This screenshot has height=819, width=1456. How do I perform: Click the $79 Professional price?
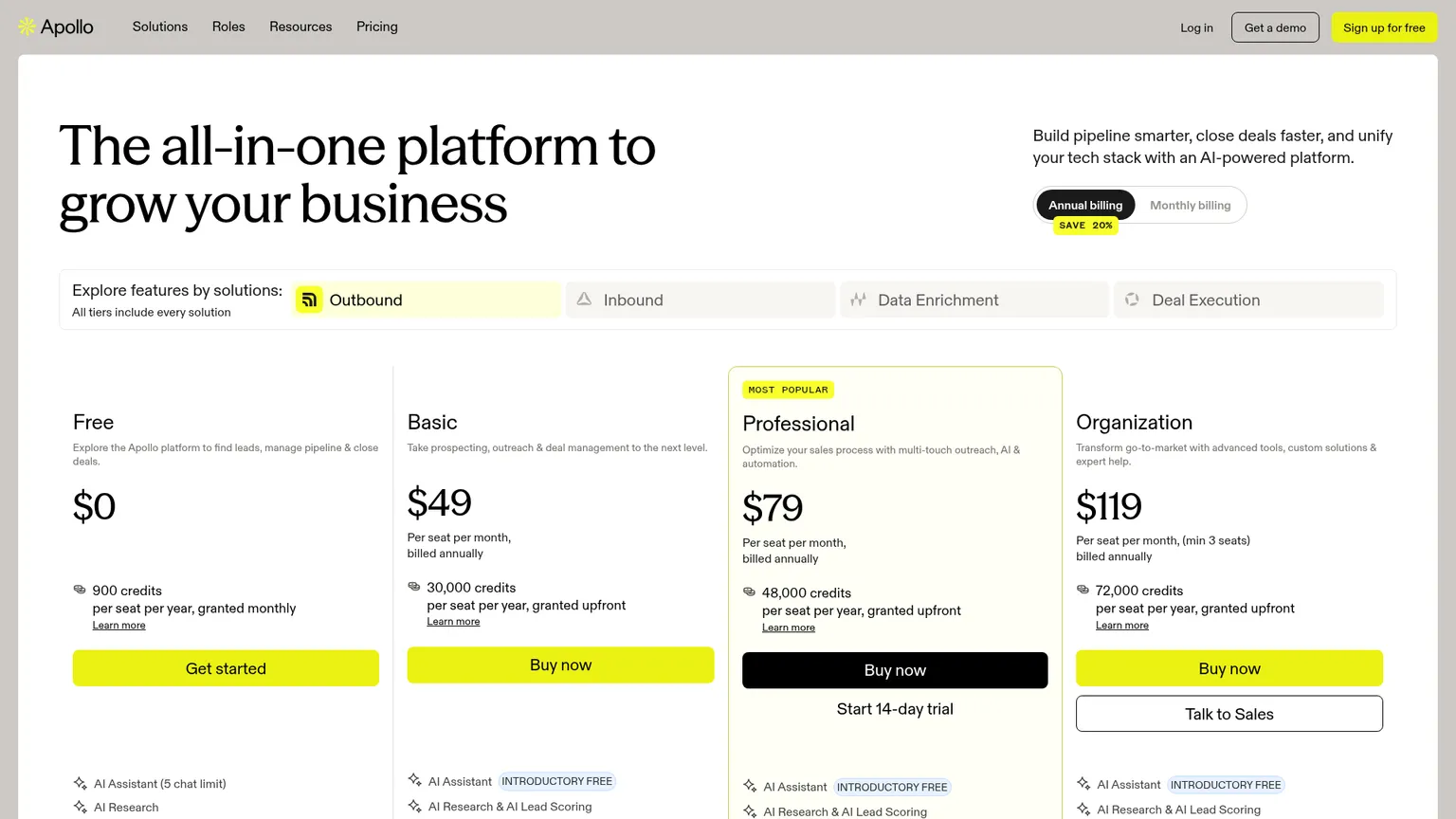coord(773,508)
